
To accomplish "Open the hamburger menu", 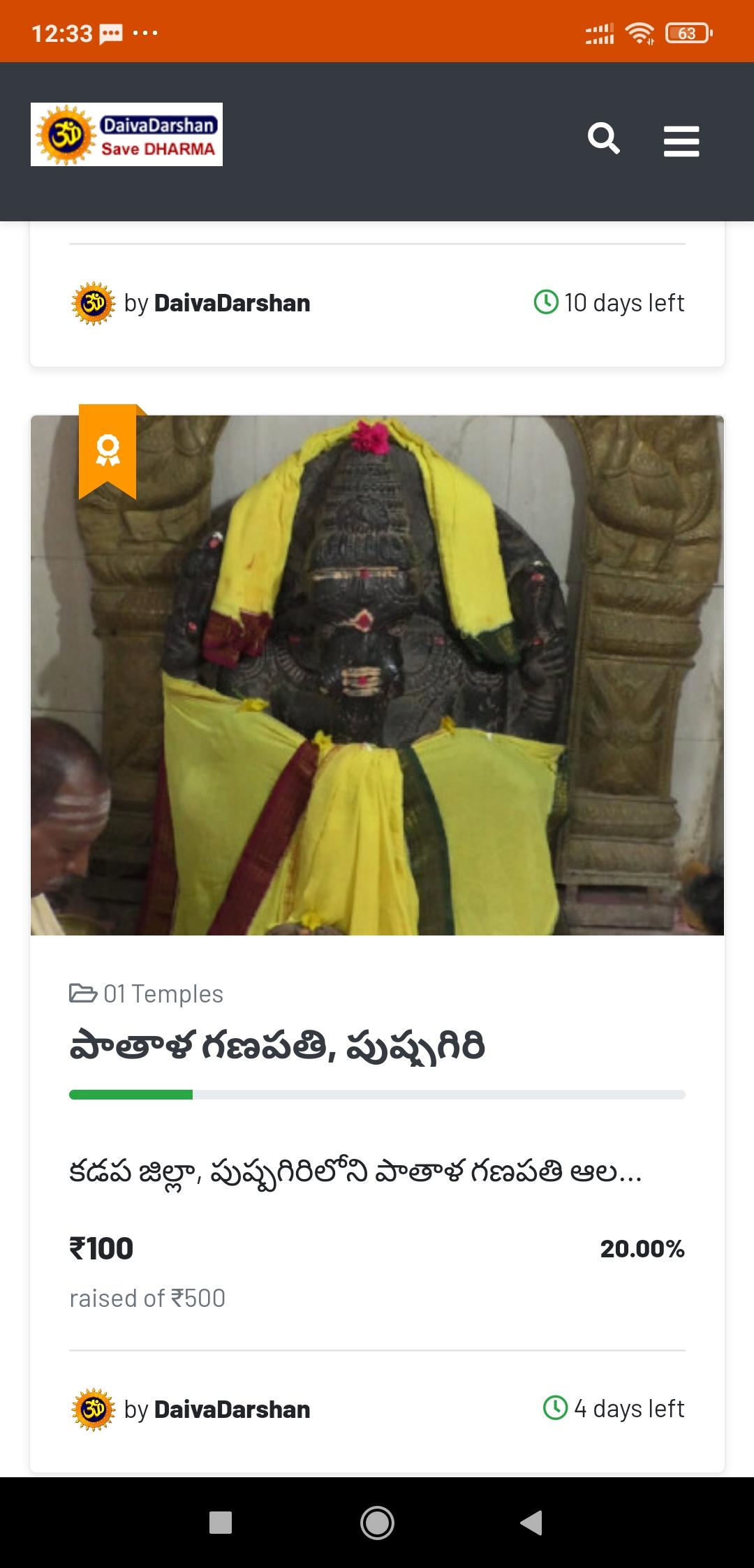I will (x=681, y=140).
